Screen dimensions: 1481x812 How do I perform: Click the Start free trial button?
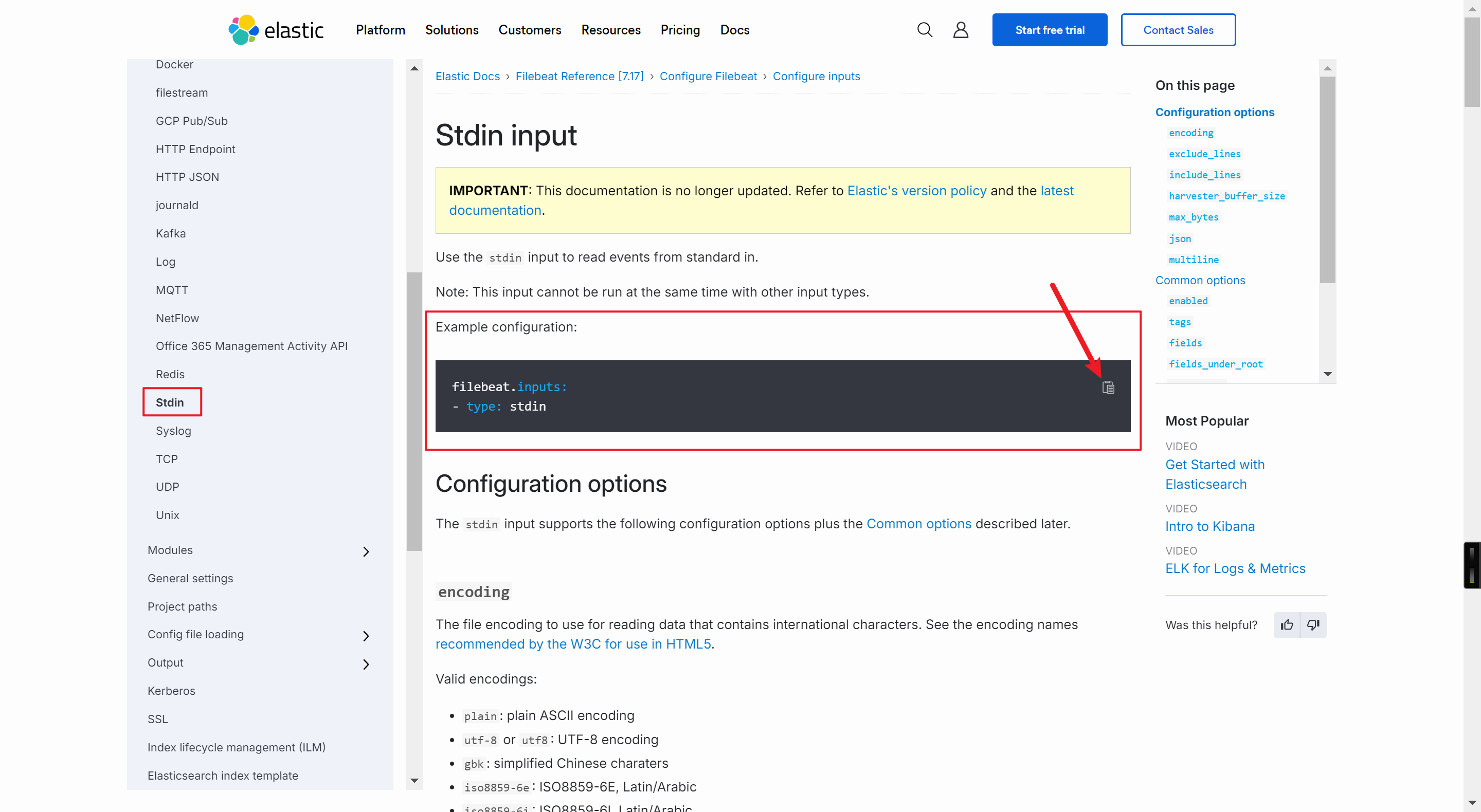(1049, 30)
